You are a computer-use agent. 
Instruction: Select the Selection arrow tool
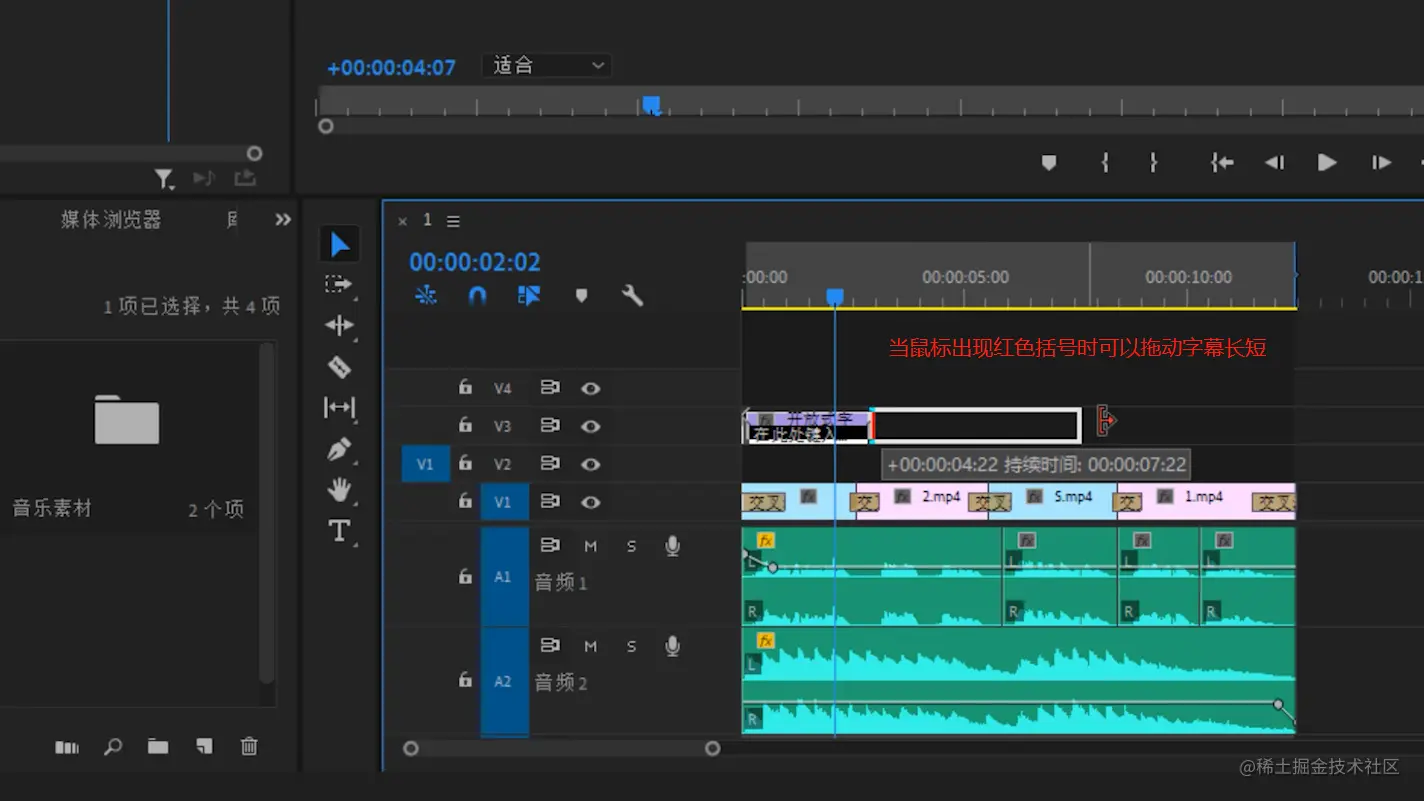point(340,244)
